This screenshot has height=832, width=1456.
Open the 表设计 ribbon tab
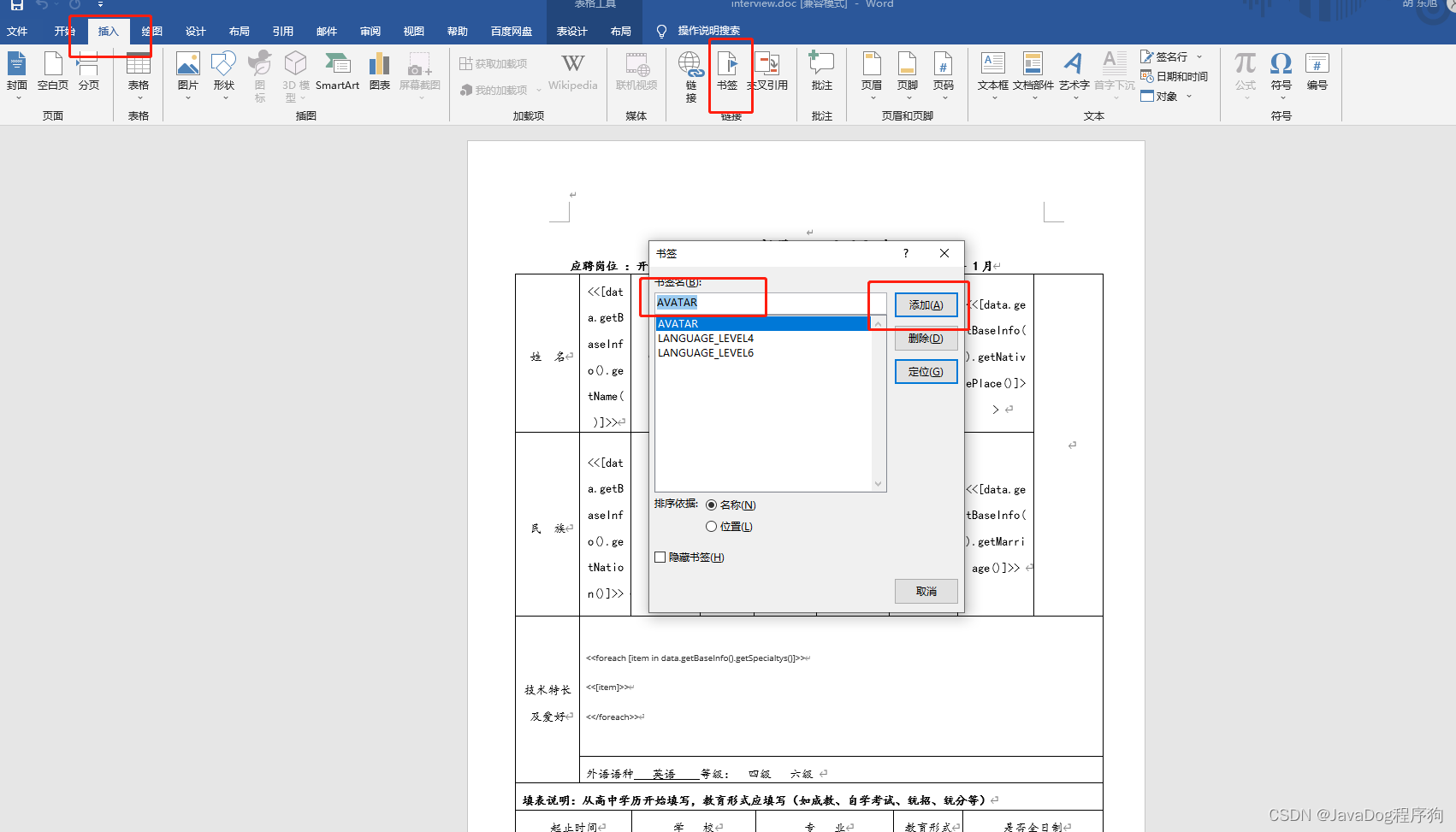point(571,31)
